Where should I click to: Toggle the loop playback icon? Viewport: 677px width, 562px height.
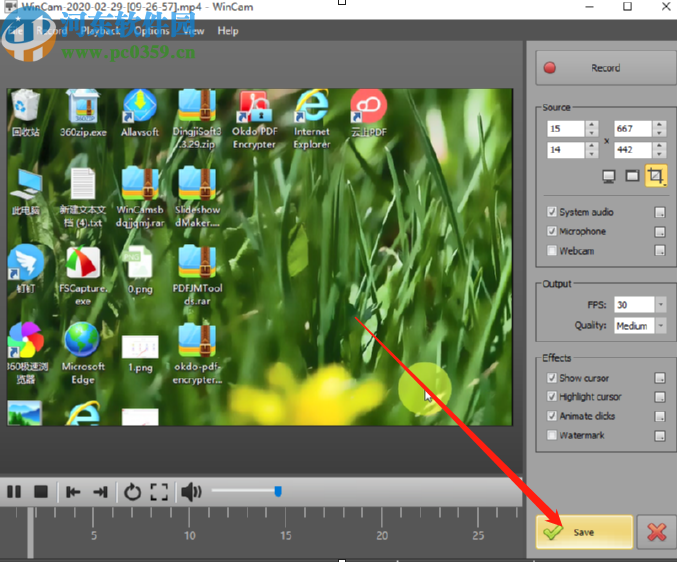132,491
